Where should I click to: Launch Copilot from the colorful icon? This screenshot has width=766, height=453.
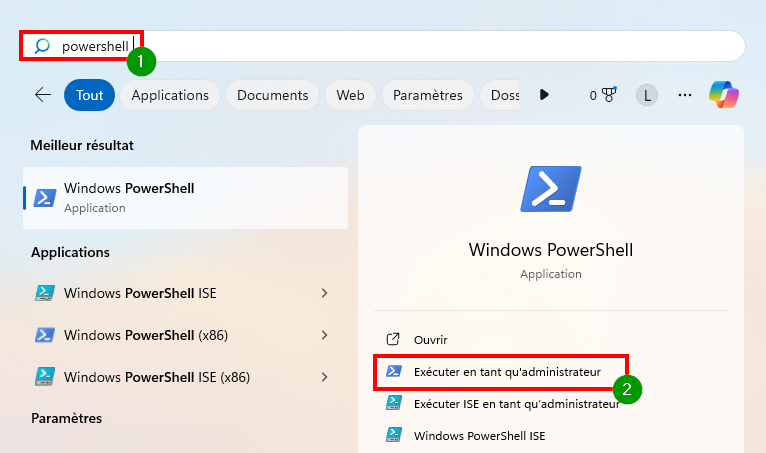(724, 94)
